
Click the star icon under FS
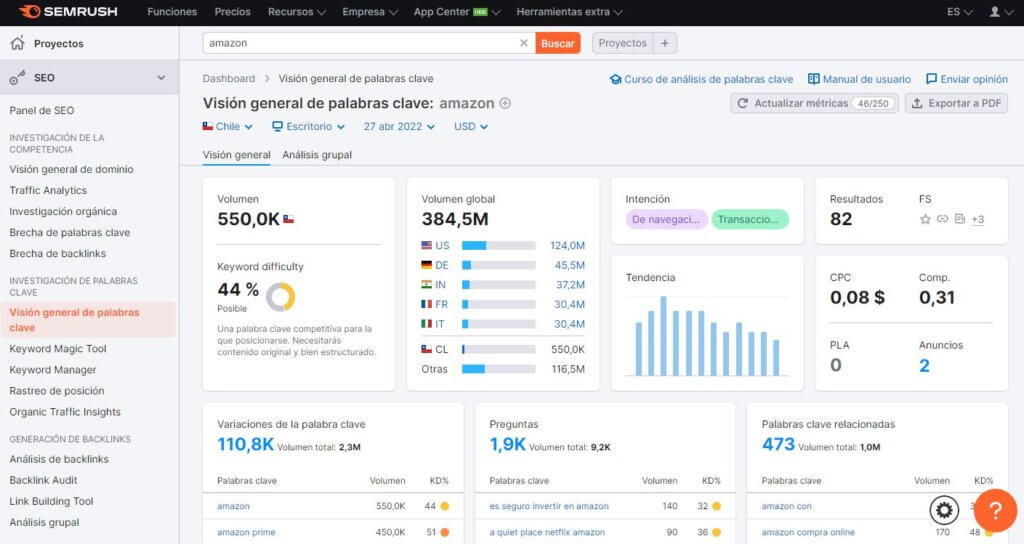click(925, 219)
